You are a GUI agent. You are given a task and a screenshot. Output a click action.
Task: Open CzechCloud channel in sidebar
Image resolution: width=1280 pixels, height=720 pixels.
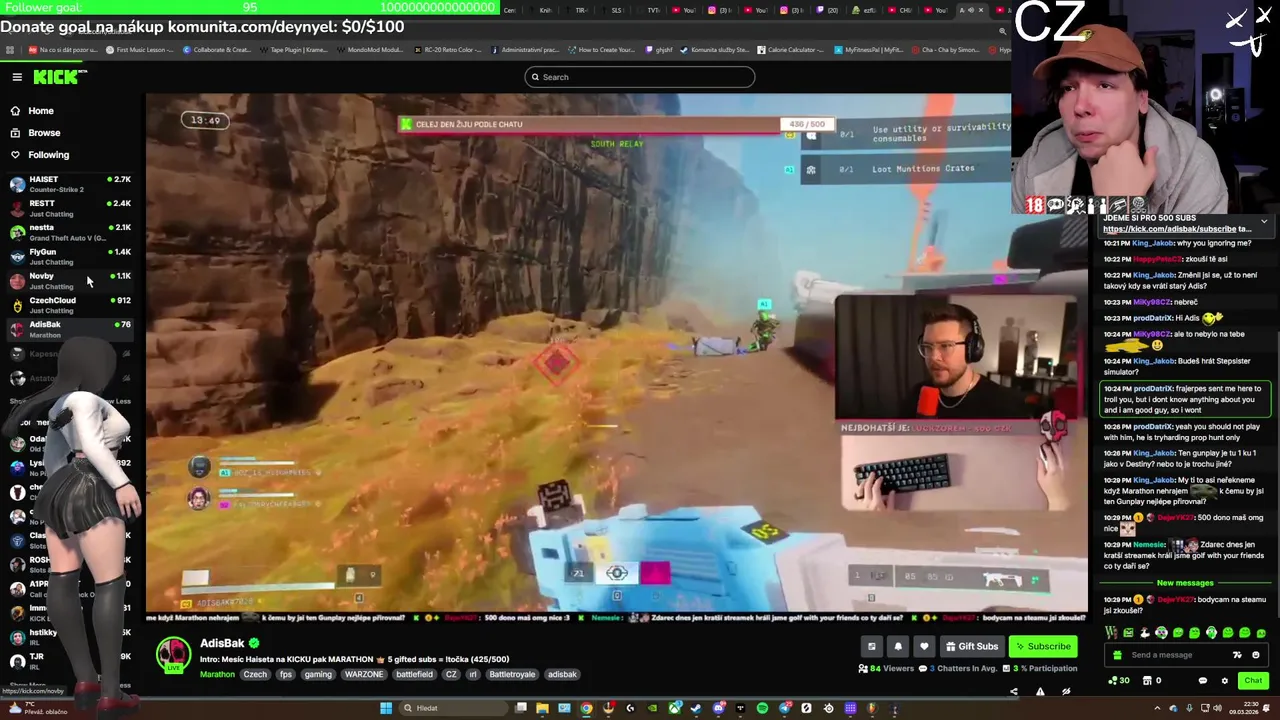coord(70,305)
